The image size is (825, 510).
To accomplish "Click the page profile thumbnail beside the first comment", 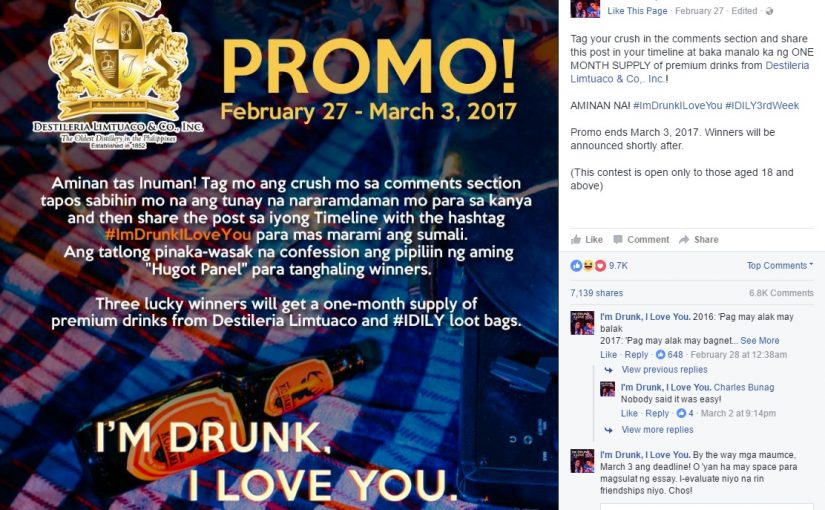I will (582, 323).
